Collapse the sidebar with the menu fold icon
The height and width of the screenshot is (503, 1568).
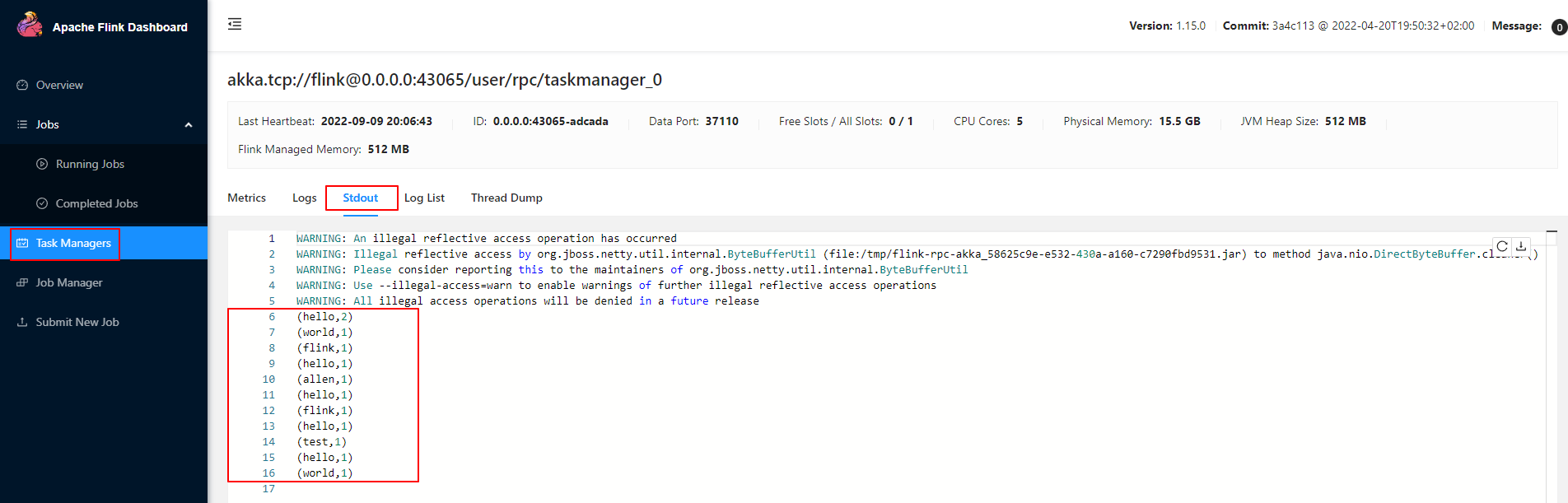(x=235, y=24)
